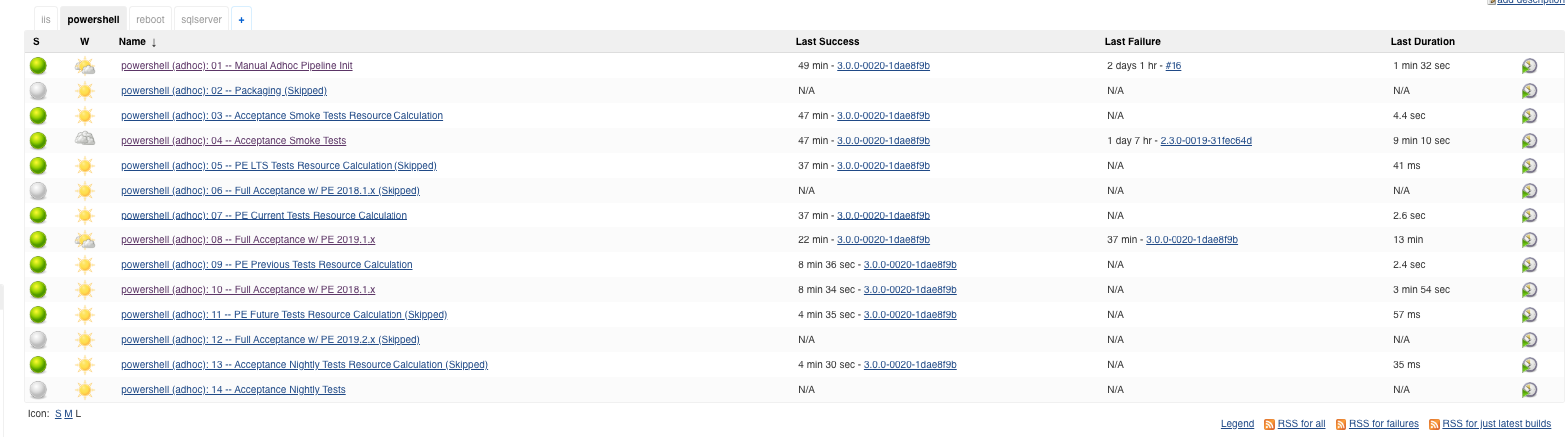This screenshot has width=1568, height=437.
Task: Schedule build for 13 Acceptance Nightly Tests Resource Calculation
Action: pyautogui.click(x=1529, y=365)
